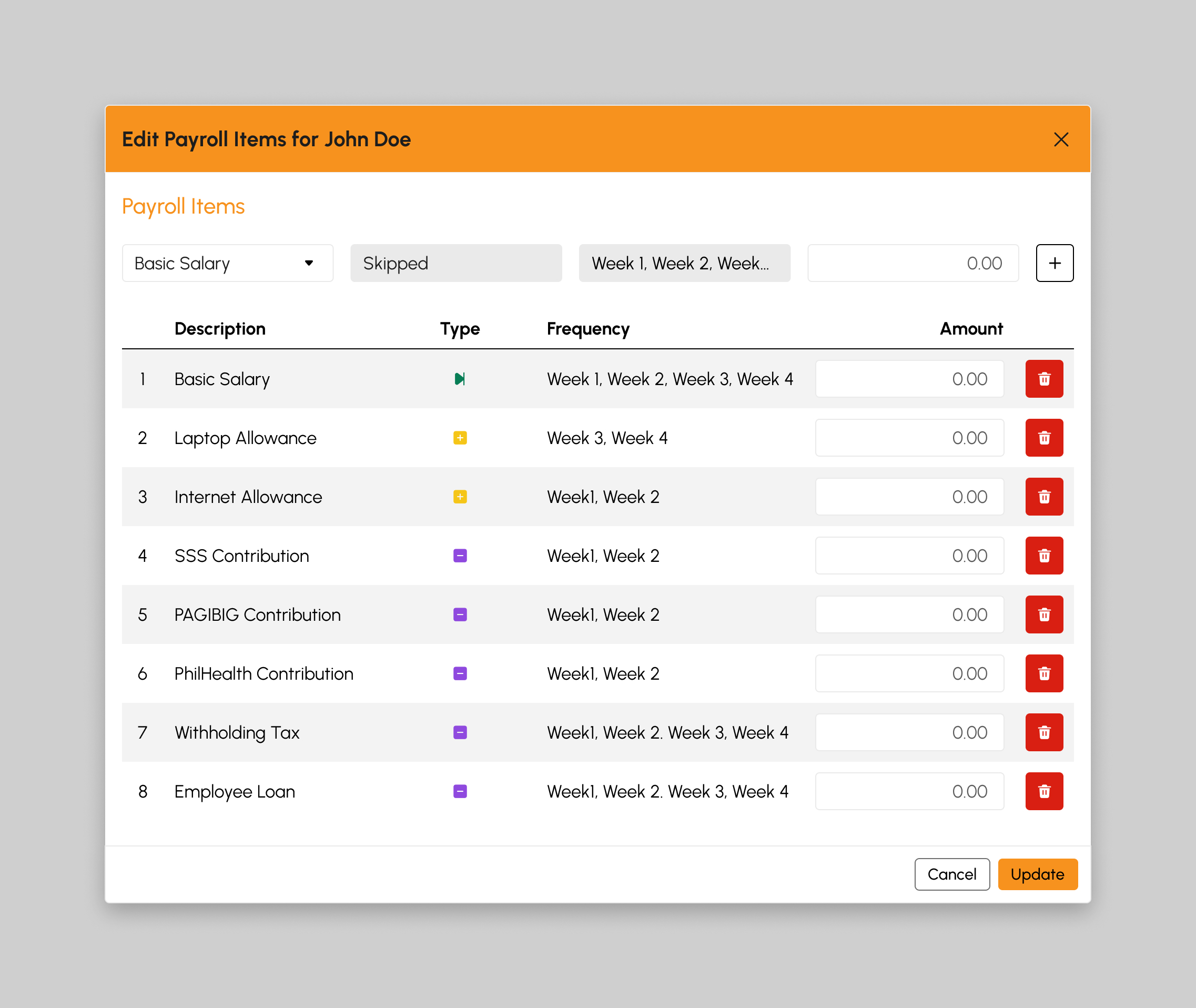Open the Basic Salary item dropdown
This screenshot has height=1008, width=1196.
pos(227,263)
